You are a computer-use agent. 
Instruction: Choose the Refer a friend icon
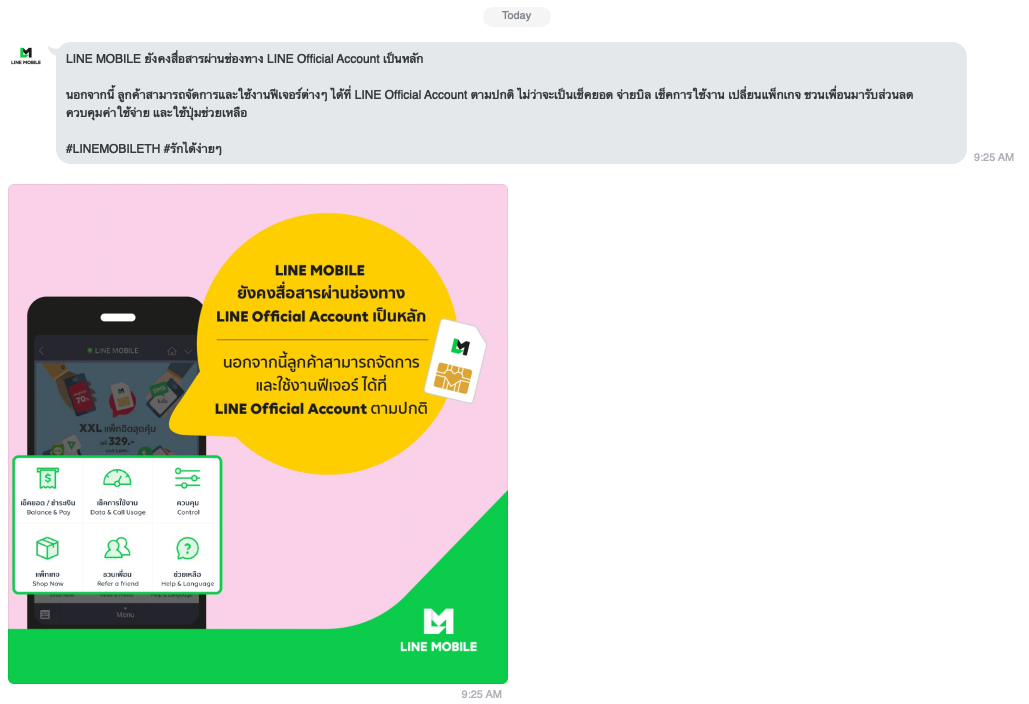(117, 549)
